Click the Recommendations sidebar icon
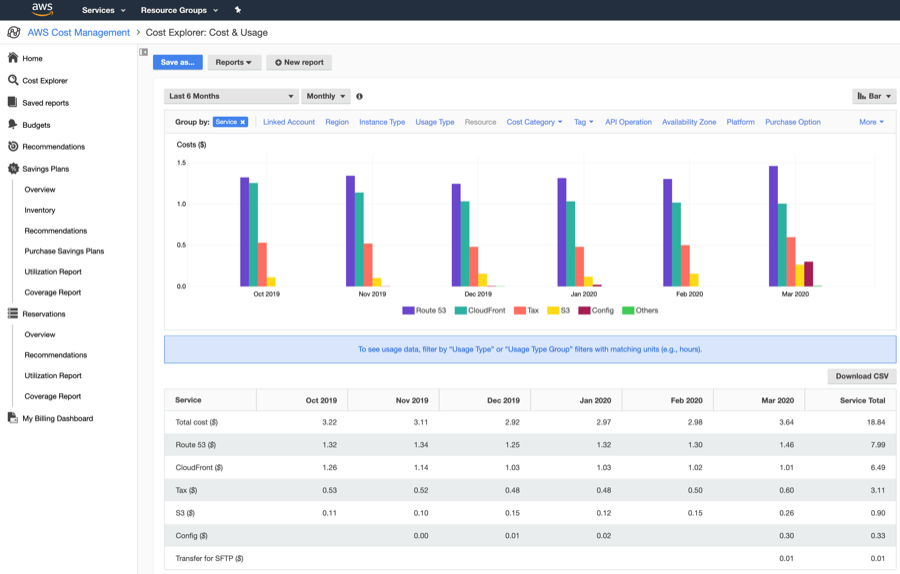Image resolution: width=900 pixels, height=574 pixels. [13, 146]
